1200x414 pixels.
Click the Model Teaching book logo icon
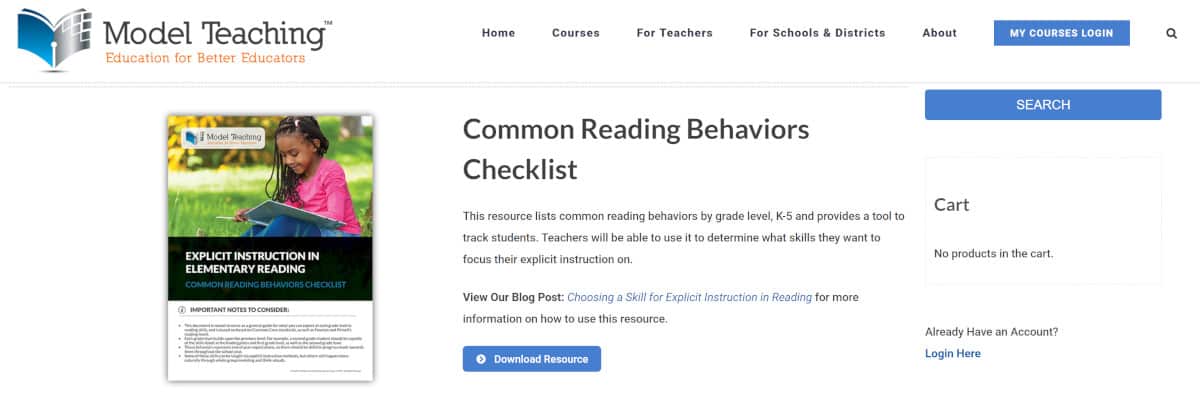(52, 39)
